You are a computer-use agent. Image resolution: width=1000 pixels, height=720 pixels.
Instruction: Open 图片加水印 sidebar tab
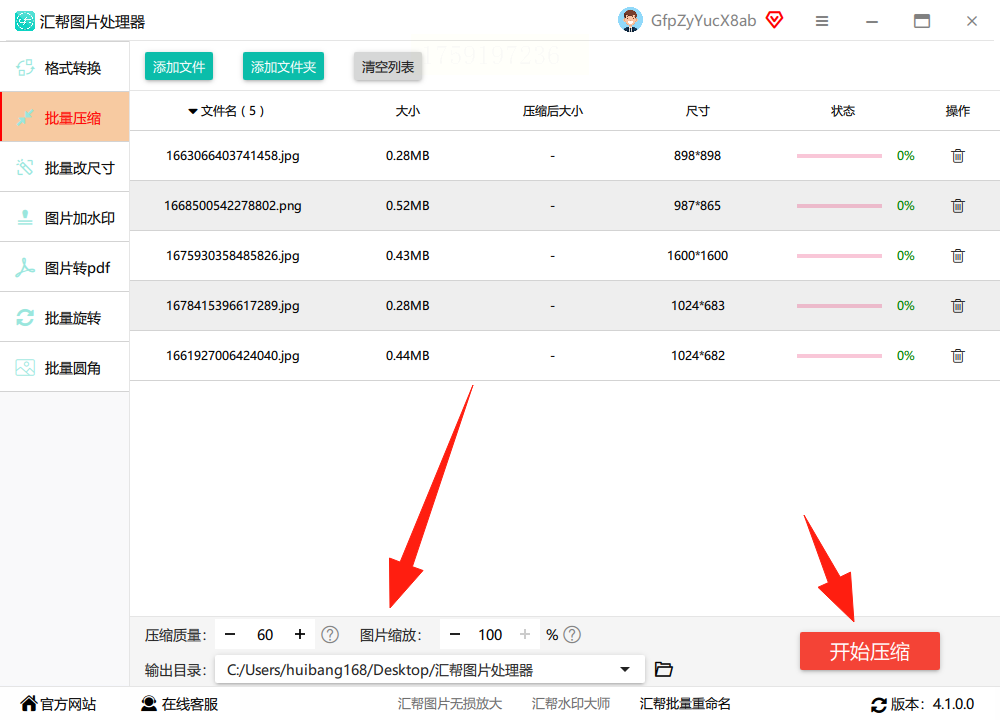[x=64, y=217]
